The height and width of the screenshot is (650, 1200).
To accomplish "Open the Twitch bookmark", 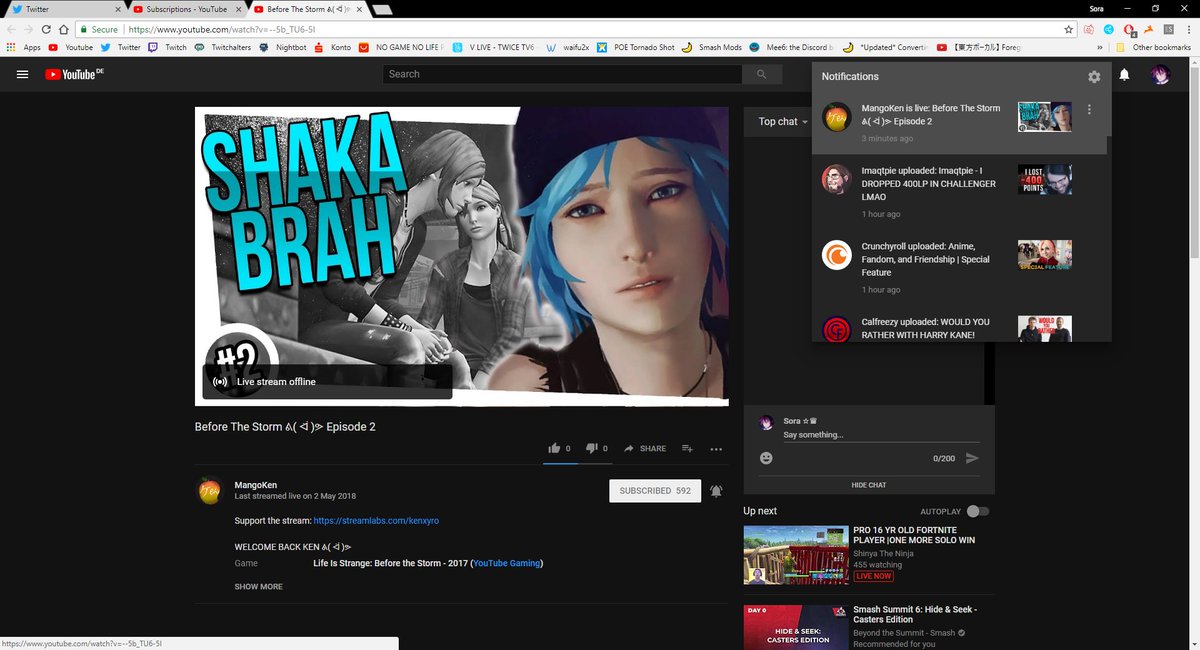I will tap(168, 47).
